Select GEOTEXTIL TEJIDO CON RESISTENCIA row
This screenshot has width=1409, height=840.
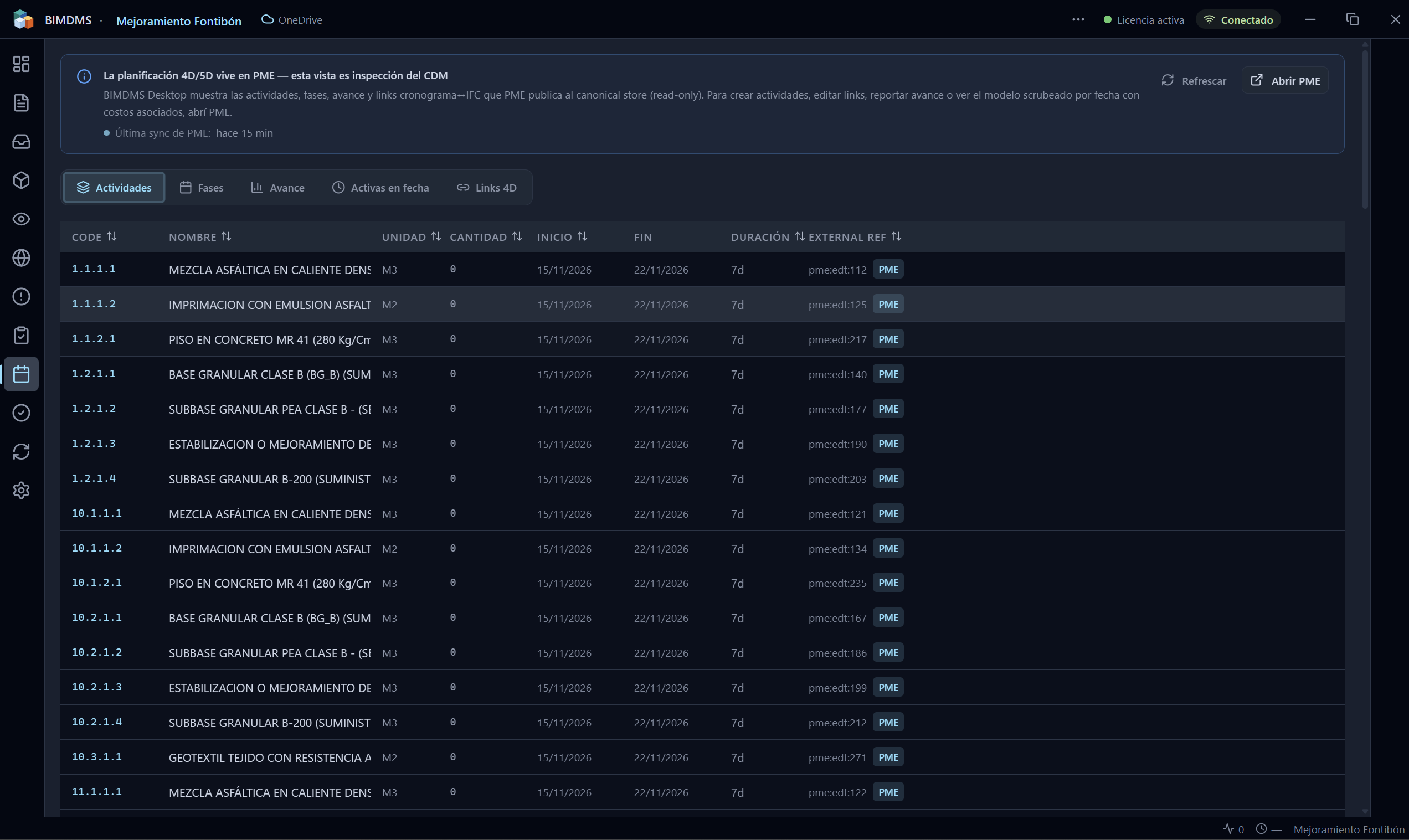(x=702, y=757)
